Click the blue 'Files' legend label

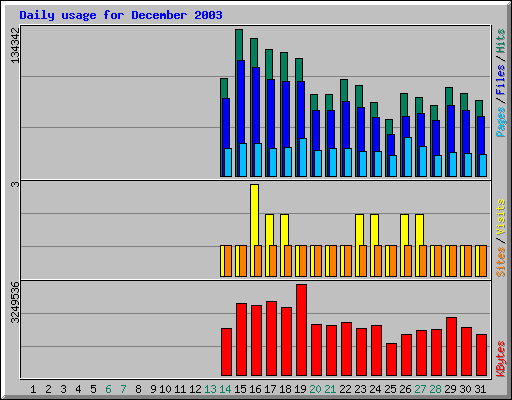(500, 79)
